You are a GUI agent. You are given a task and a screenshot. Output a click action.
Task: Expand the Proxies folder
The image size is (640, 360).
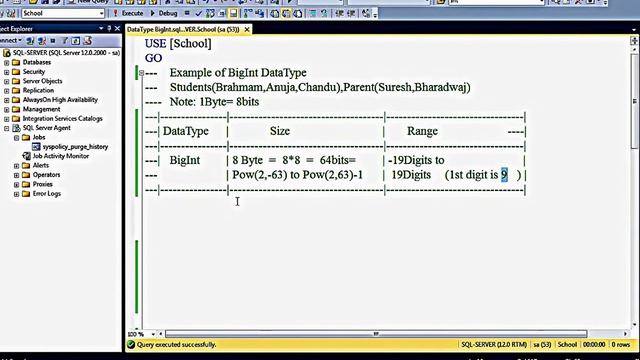pyautogui.click(x=17, y=184)
